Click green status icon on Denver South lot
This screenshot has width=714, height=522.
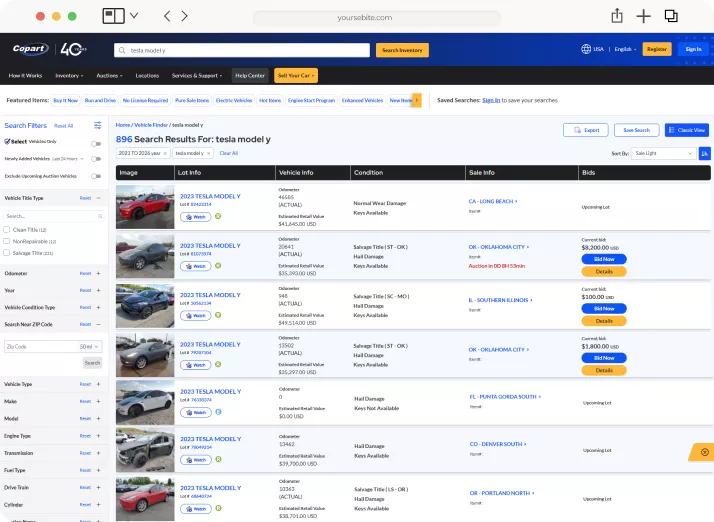tap(219, 459)
